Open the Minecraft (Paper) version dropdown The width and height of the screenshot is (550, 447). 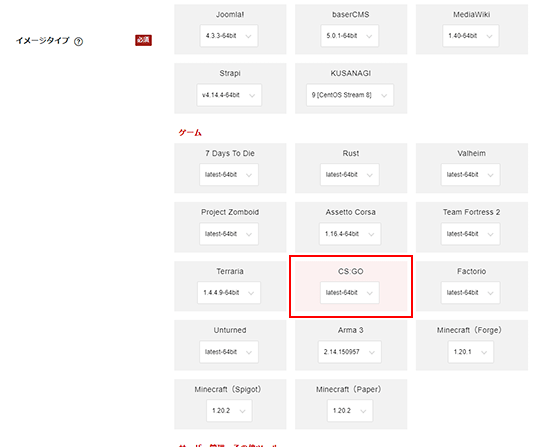[350, 411]
